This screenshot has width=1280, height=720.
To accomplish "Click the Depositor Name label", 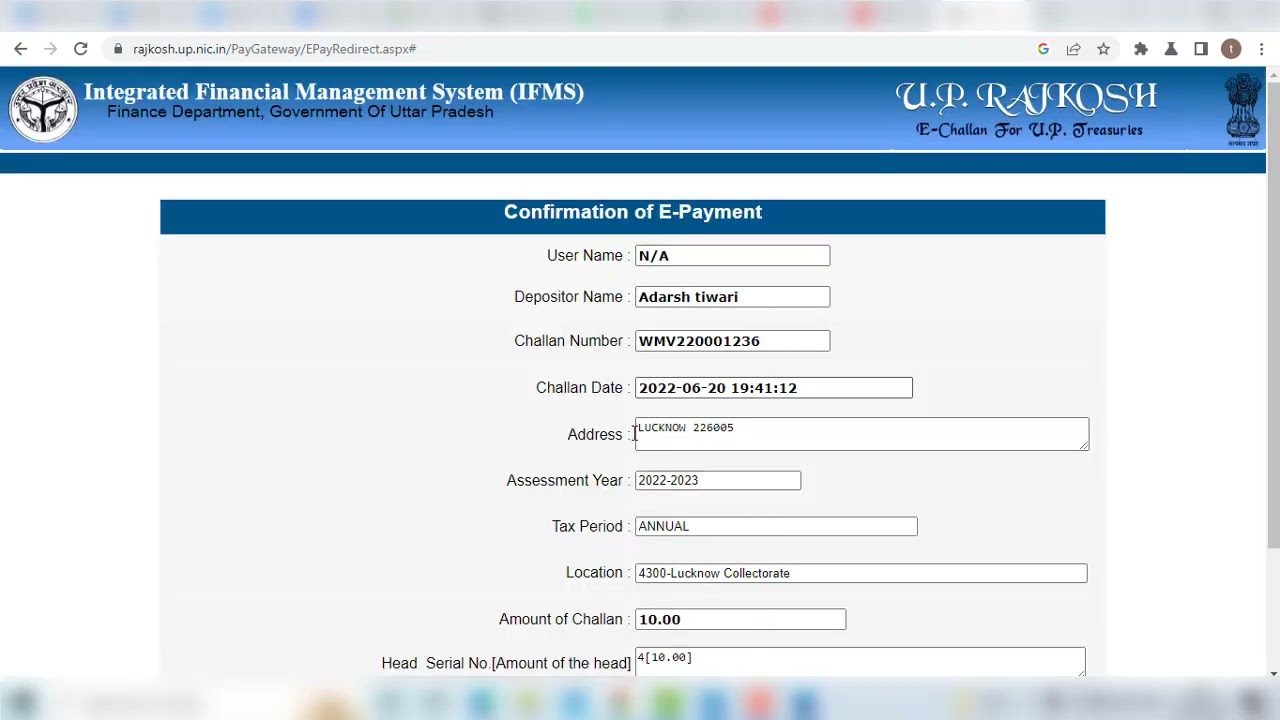I will [568, 297].
